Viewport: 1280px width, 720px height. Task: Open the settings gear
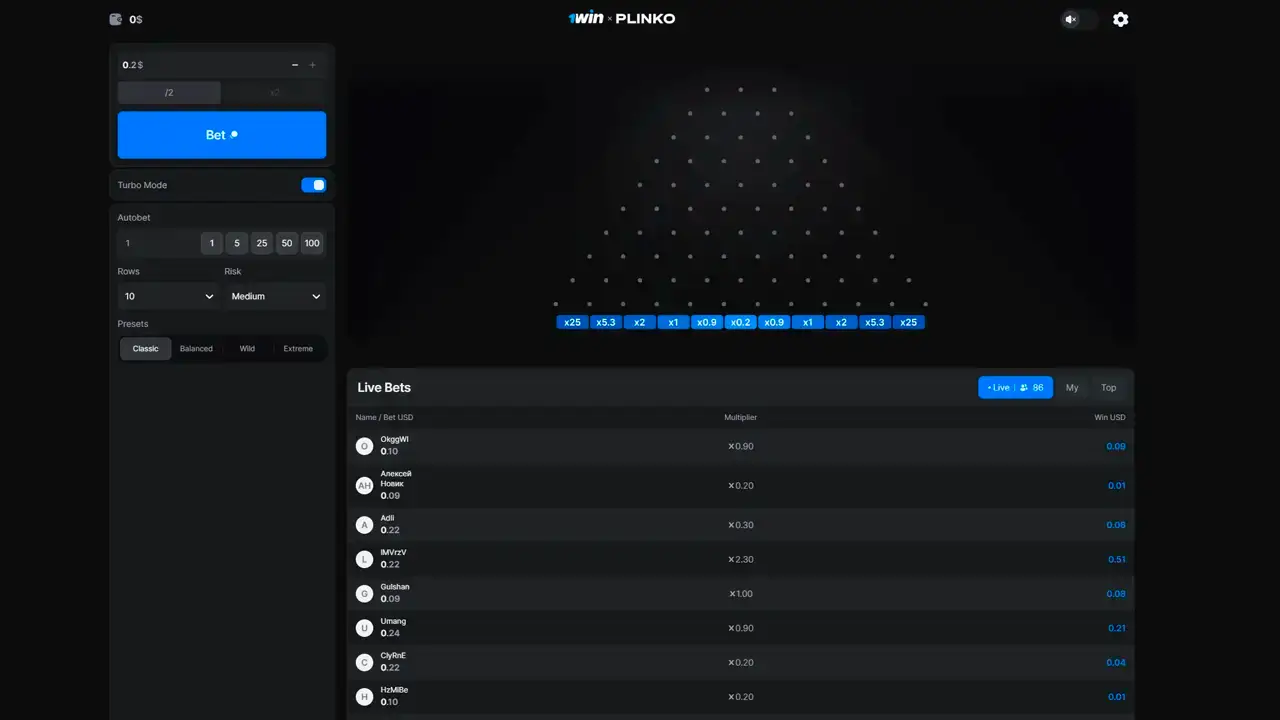pyautogui.click(x=1120, y=19)
